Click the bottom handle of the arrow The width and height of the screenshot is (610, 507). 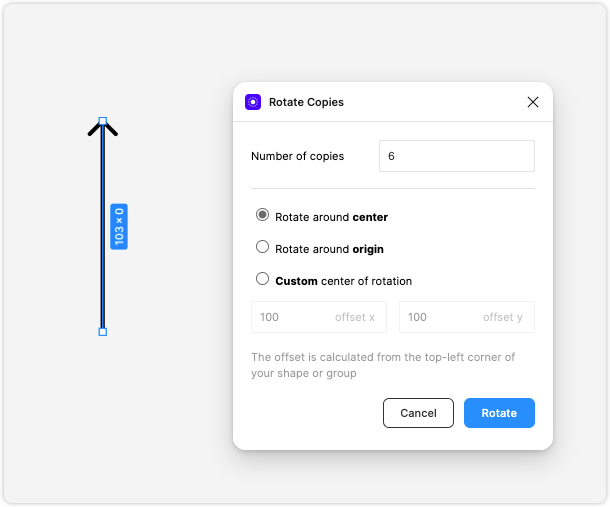(x=103, y=332)
